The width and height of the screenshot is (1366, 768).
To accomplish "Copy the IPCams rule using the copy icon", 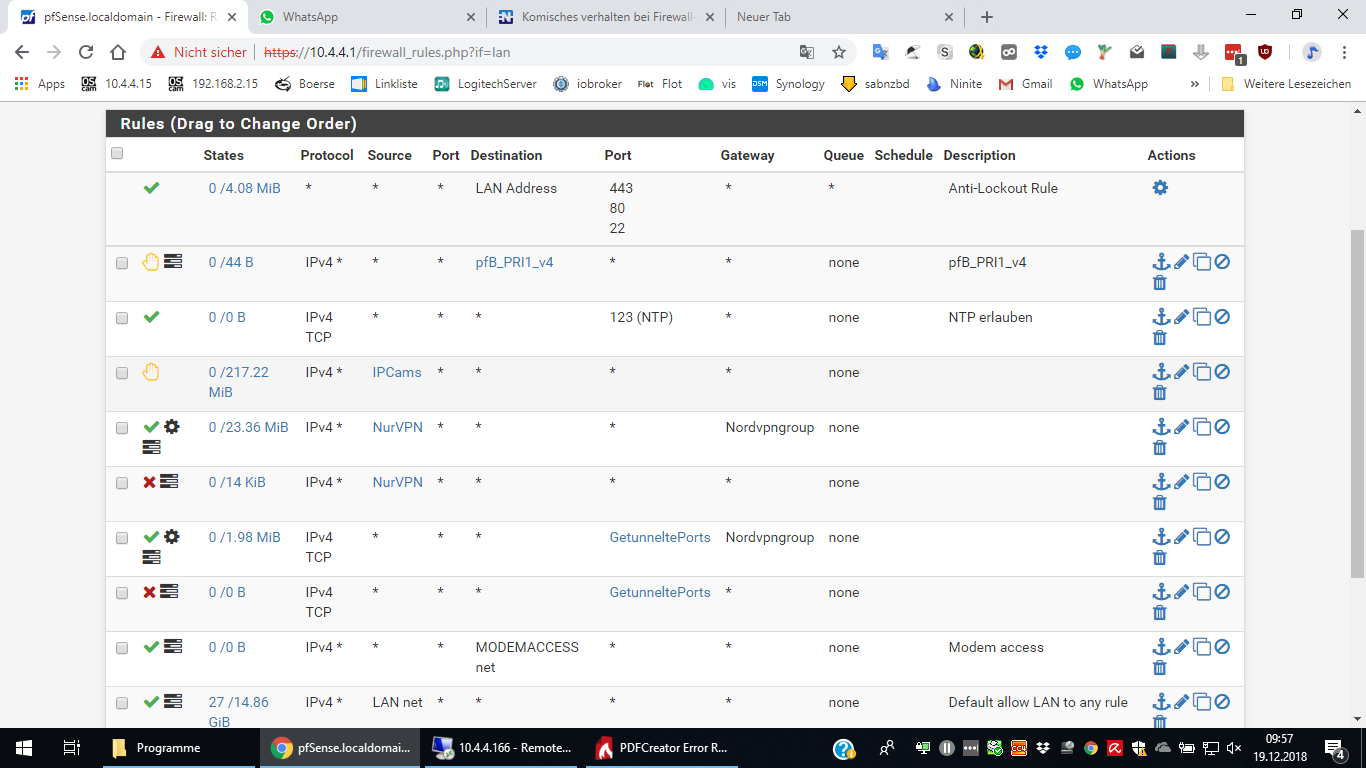I will [1202, 372].
